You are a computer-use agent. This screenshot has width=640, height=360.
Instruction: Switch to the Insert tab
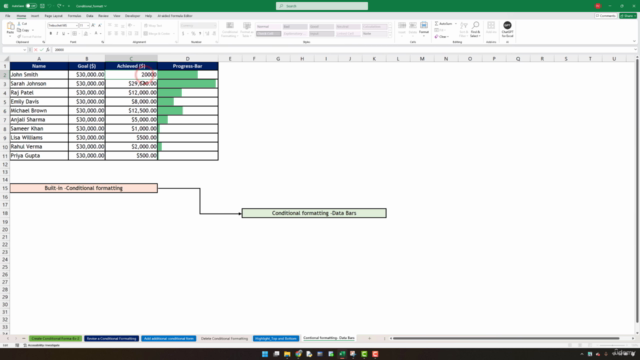[x=35, y=16]
